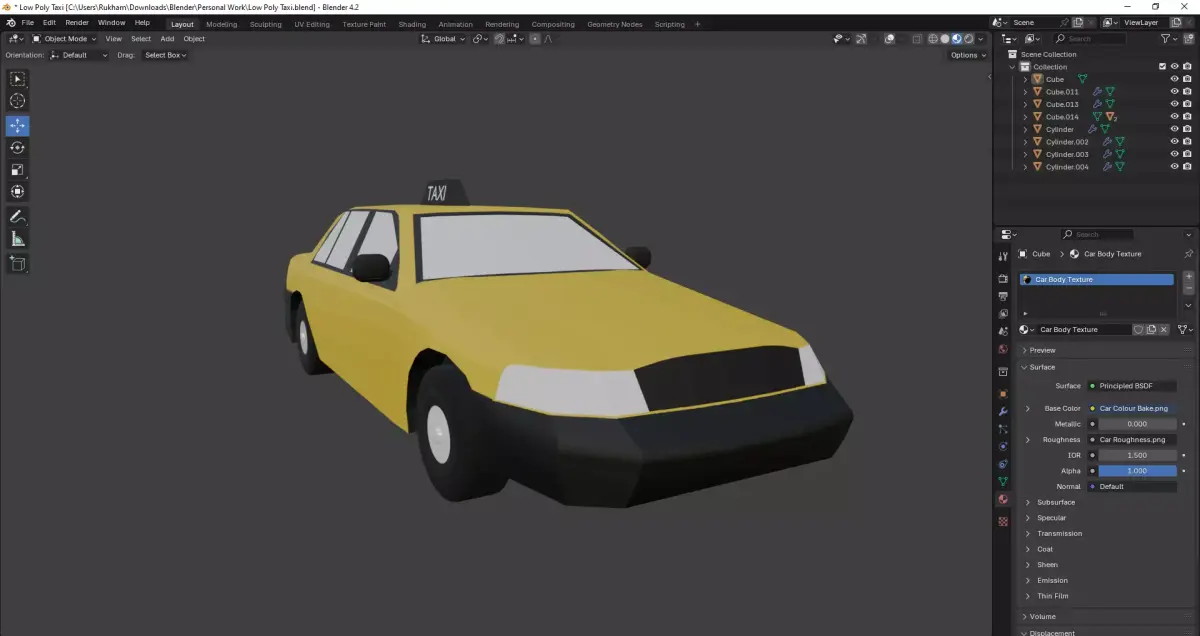The image size is (1200, 636).
Task: Click the Car Roughness.png roughness field
Action: click(x=1131, y=439)
